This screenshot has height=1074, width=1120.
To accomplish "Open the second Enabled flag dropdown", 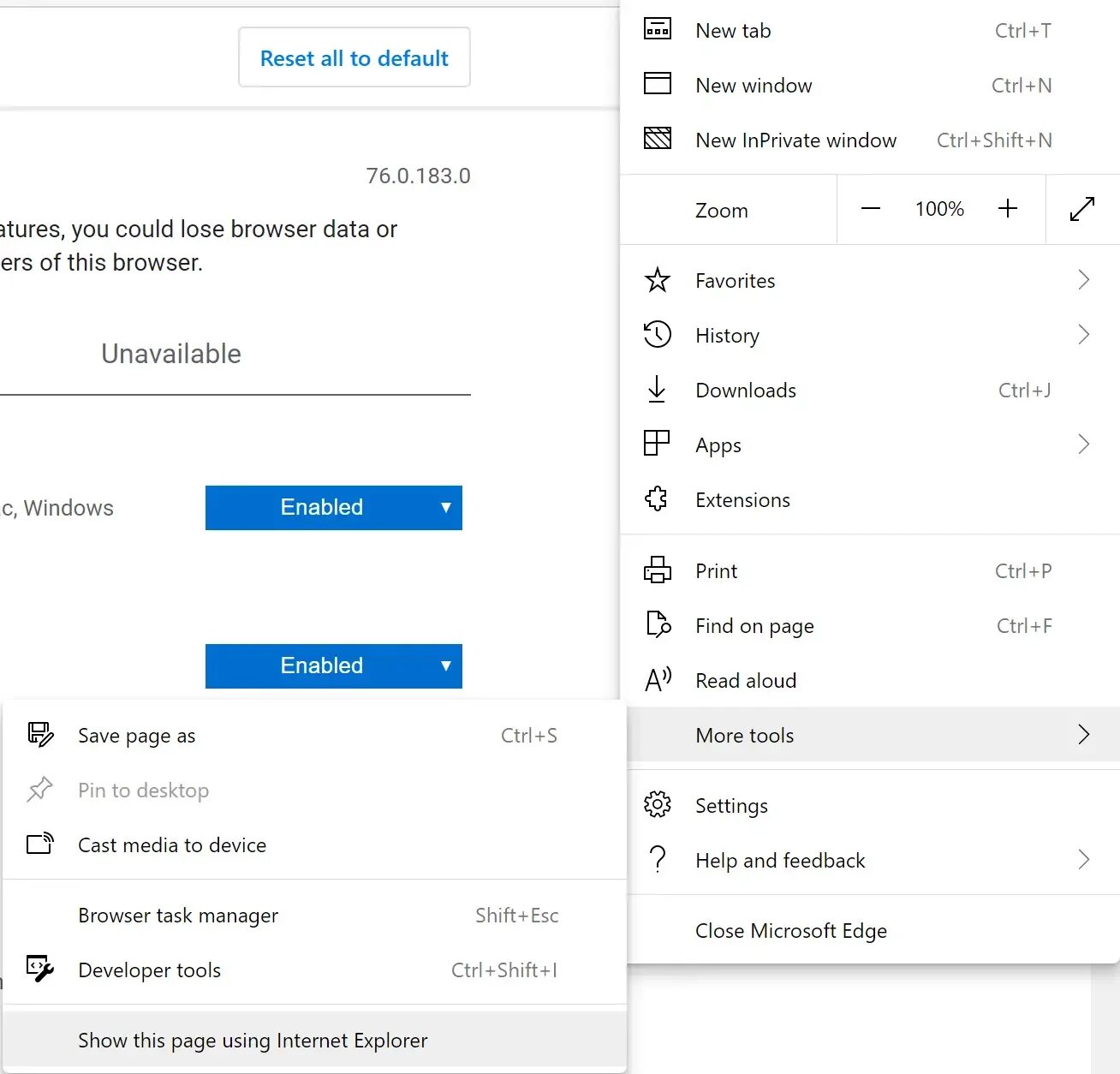I will [x=334, y=666].
